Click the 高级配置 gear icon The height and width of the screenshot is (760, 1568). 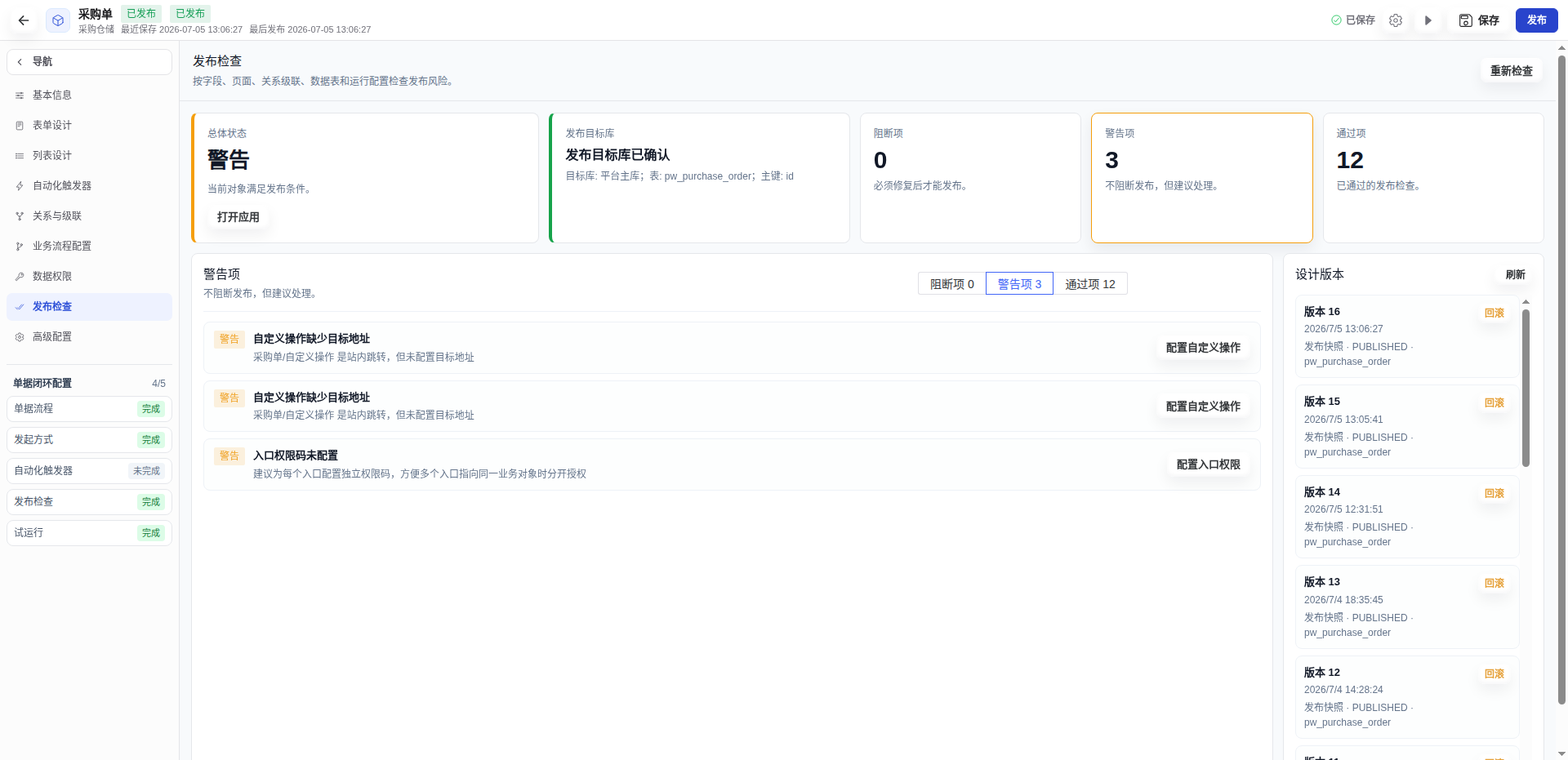pyautogui.click(x=20, y=337)
